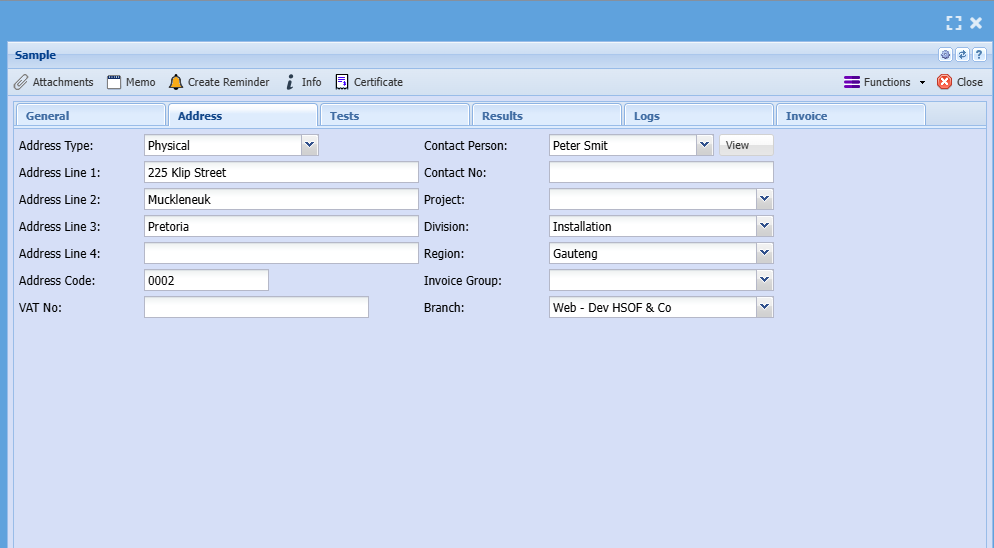Click the empty VAT No field
The height and width of the screenshot is (548, 994).
256,307
